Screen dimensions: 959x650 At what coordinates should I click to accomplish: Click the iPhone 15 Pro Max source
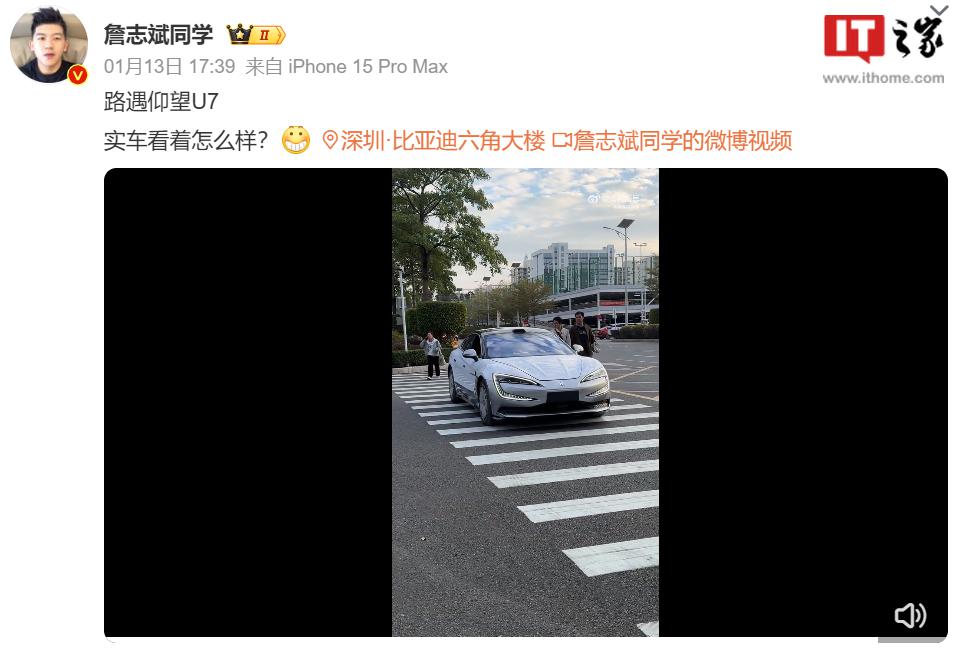[x=368, y=66]
